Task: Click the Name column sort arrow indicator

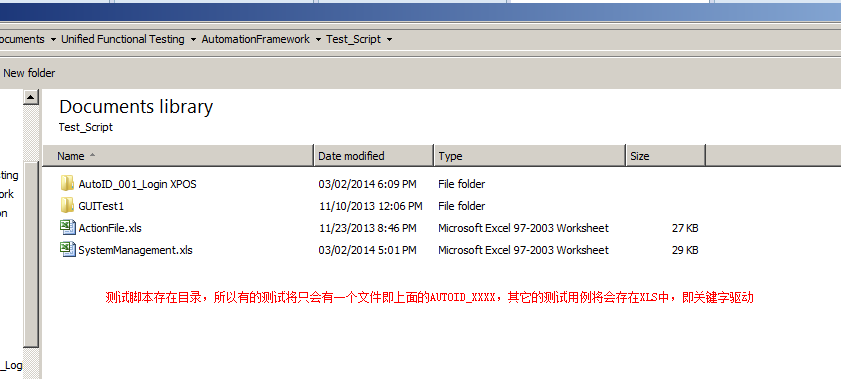Action: click(92, 155)
